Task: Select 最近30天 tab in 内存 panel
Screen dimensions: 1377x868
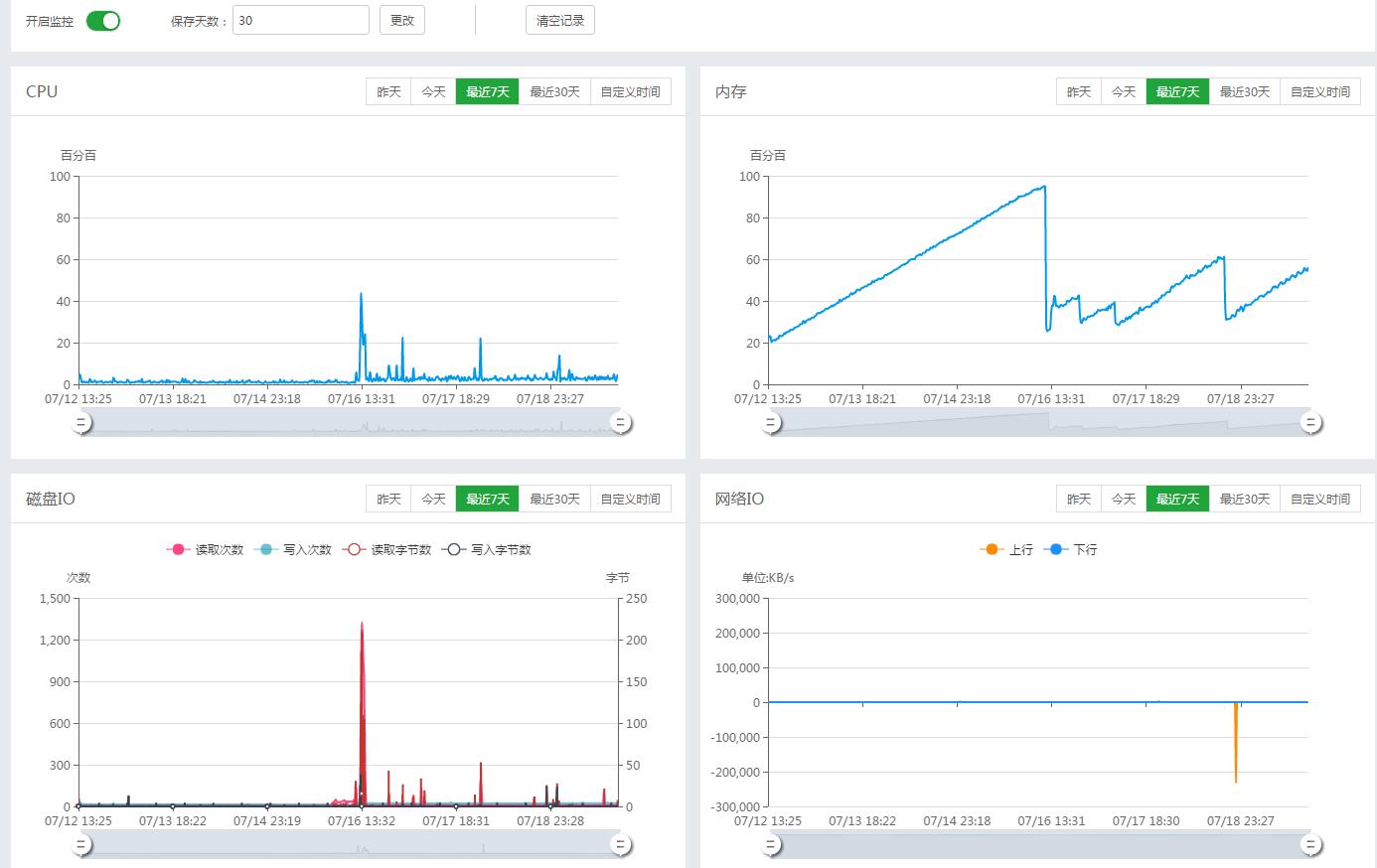Action: 1245,91
